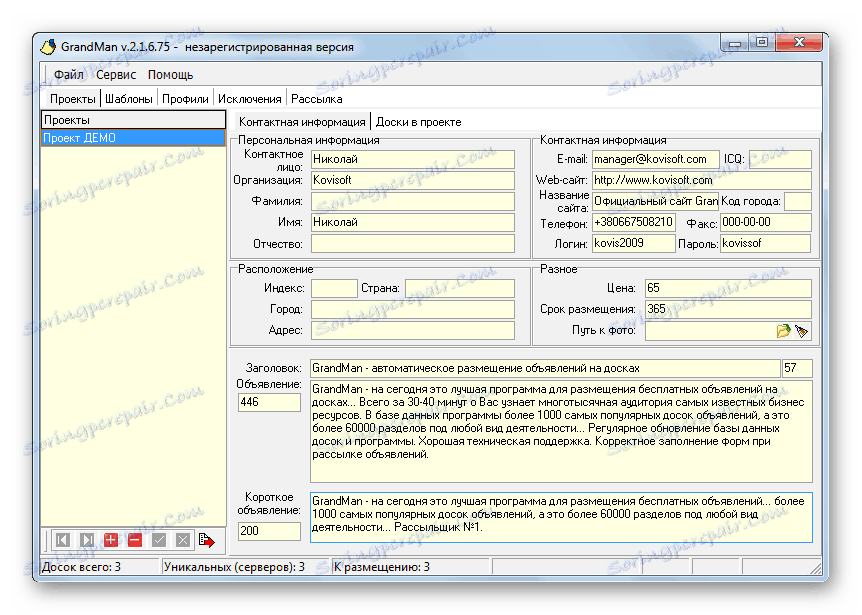Image resolution: width=862 pixels, height=615 pixels.
Task: Click the Факс field with 000-00-00
Action: 766,222
